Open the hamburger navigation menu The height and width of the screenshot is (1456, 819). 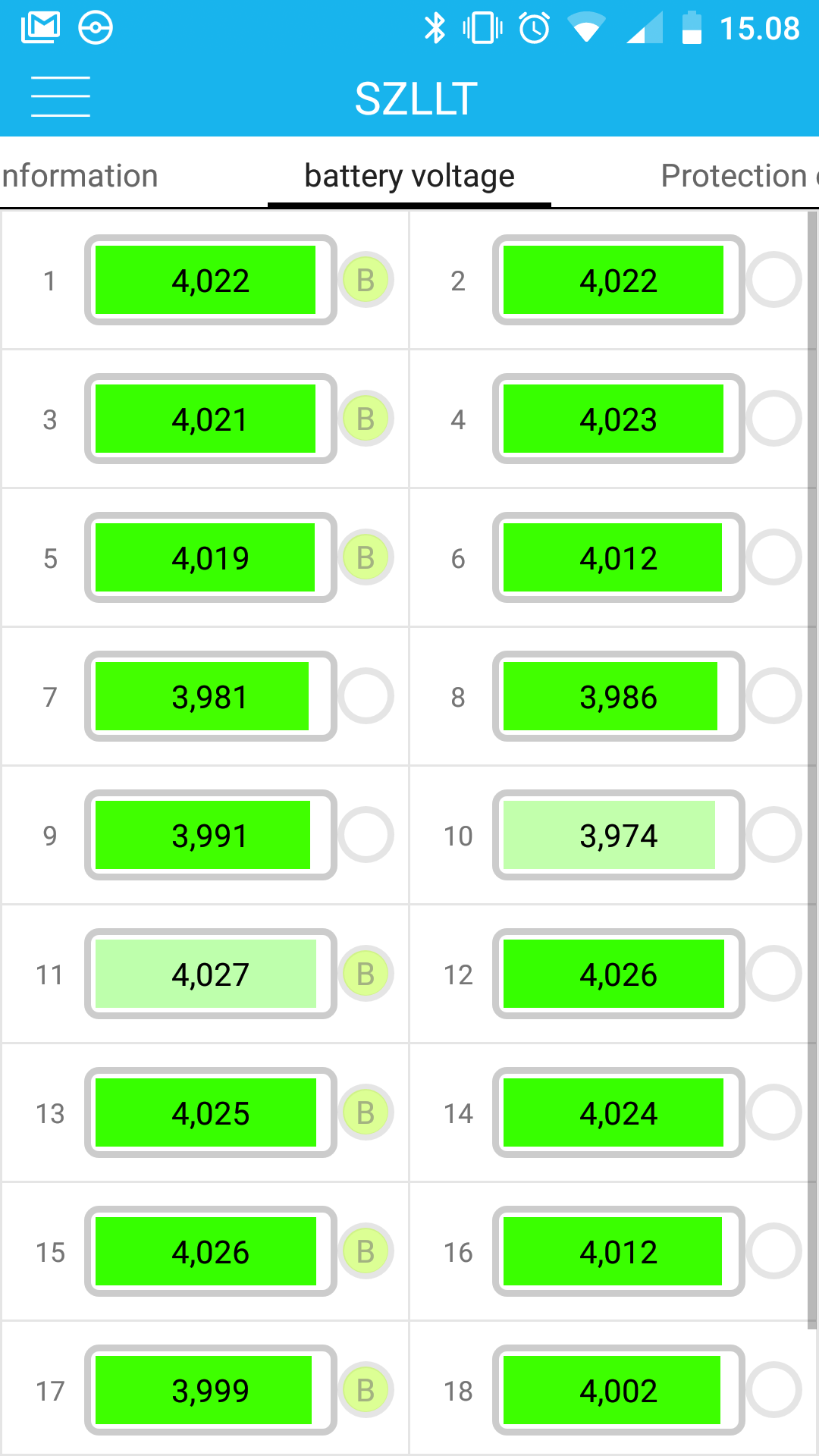(61, 97)
